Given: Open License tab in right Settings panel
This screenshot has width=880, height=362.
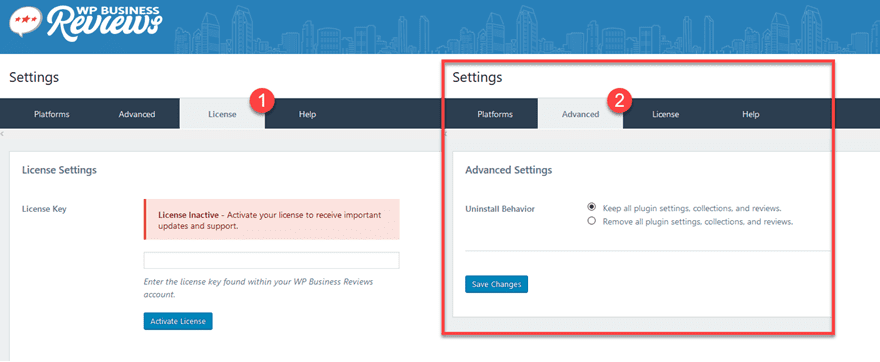Looking at the screenshot, I should click(666, 114).
